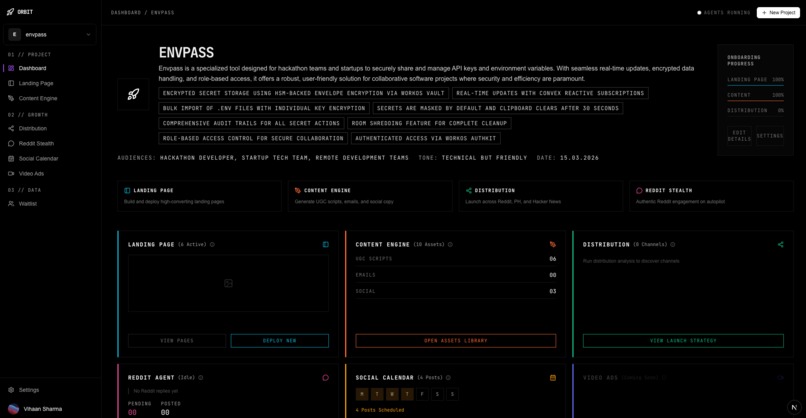Click the layout icon in Landing Page panel header
The width and height of the screenshot is (806, 418).
325,245
